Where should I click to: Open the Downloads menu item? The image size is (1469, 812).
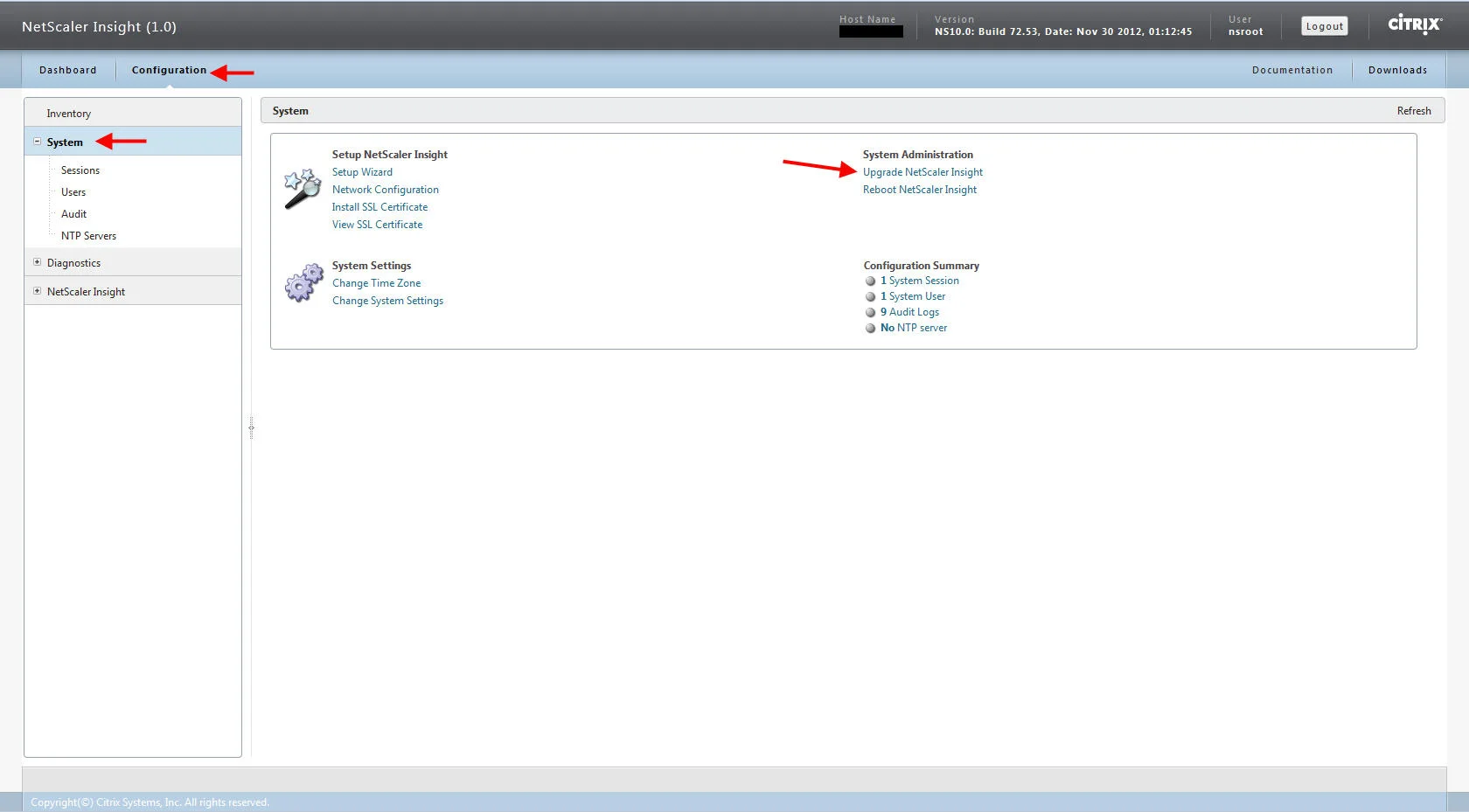(1397, 70)
